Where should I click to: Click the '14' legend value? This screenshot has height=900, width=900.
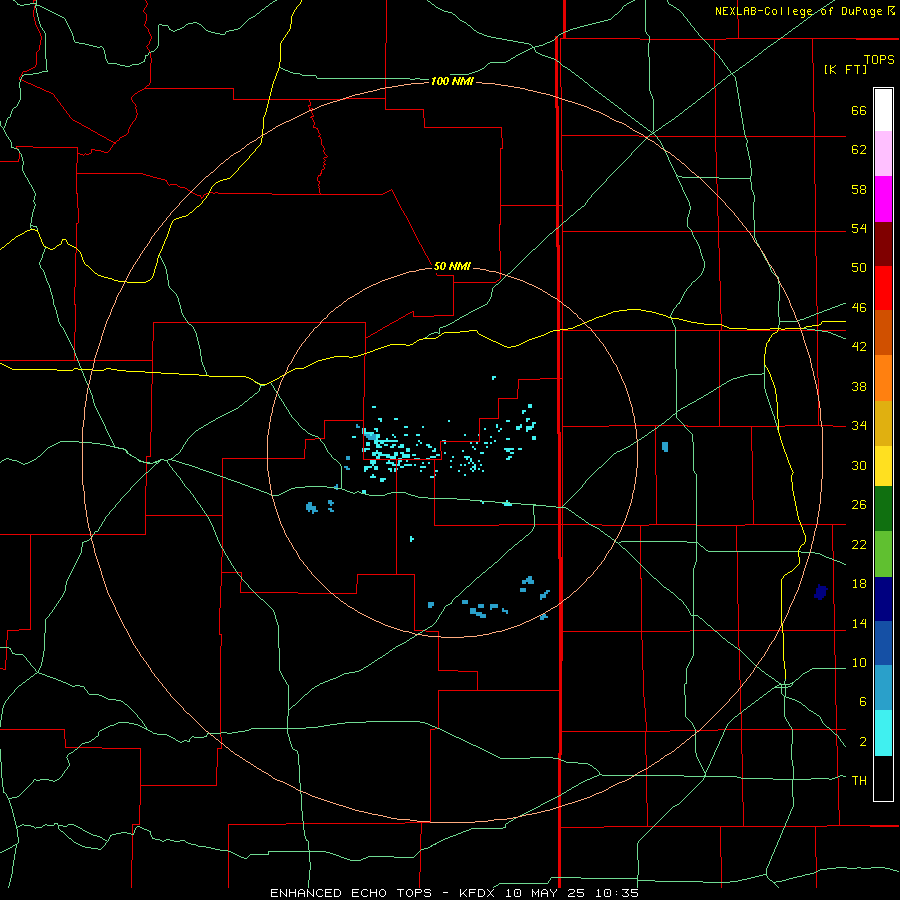tap(859, 623)
